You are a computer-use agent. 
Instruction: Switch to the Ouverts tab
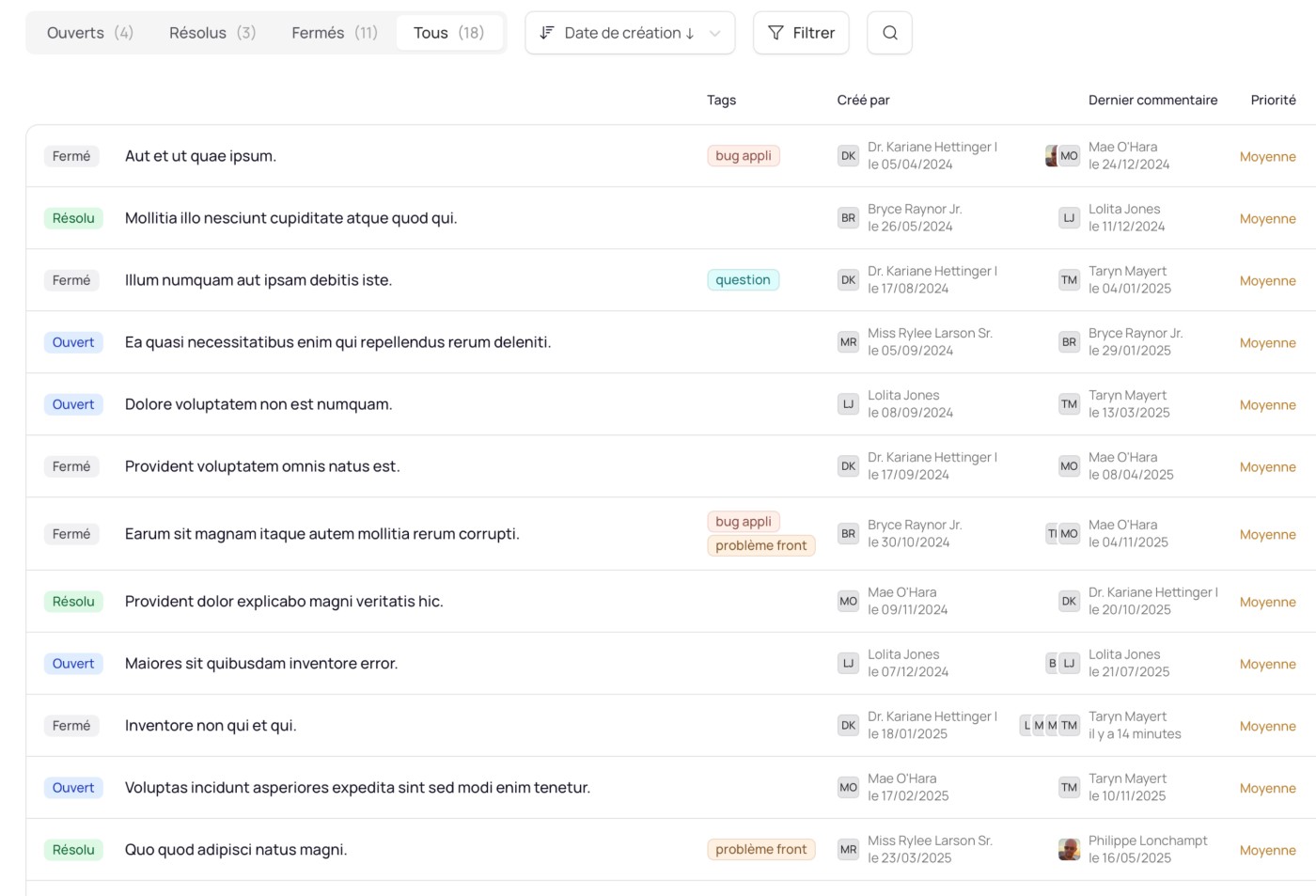tap(90, 33)
